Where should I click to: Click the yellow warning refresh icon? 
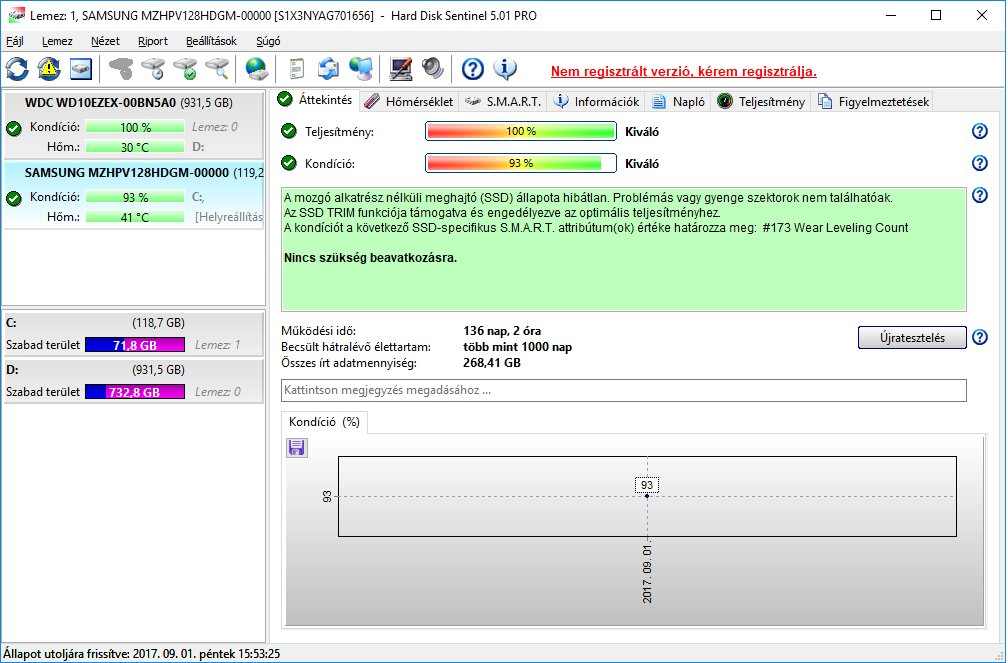tap(49, 69)
